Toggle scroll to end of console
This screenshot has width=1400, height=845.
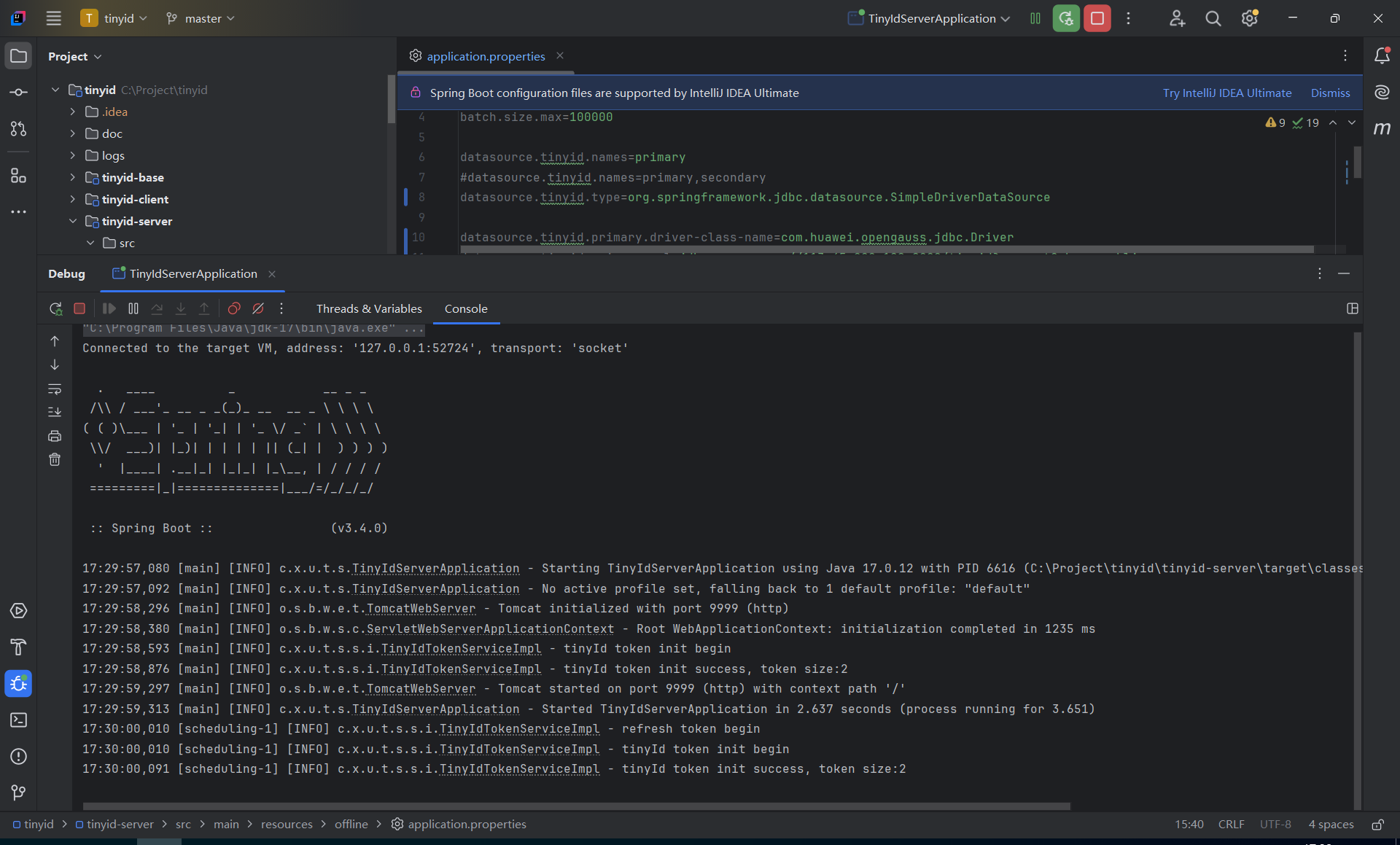(55, 412)
